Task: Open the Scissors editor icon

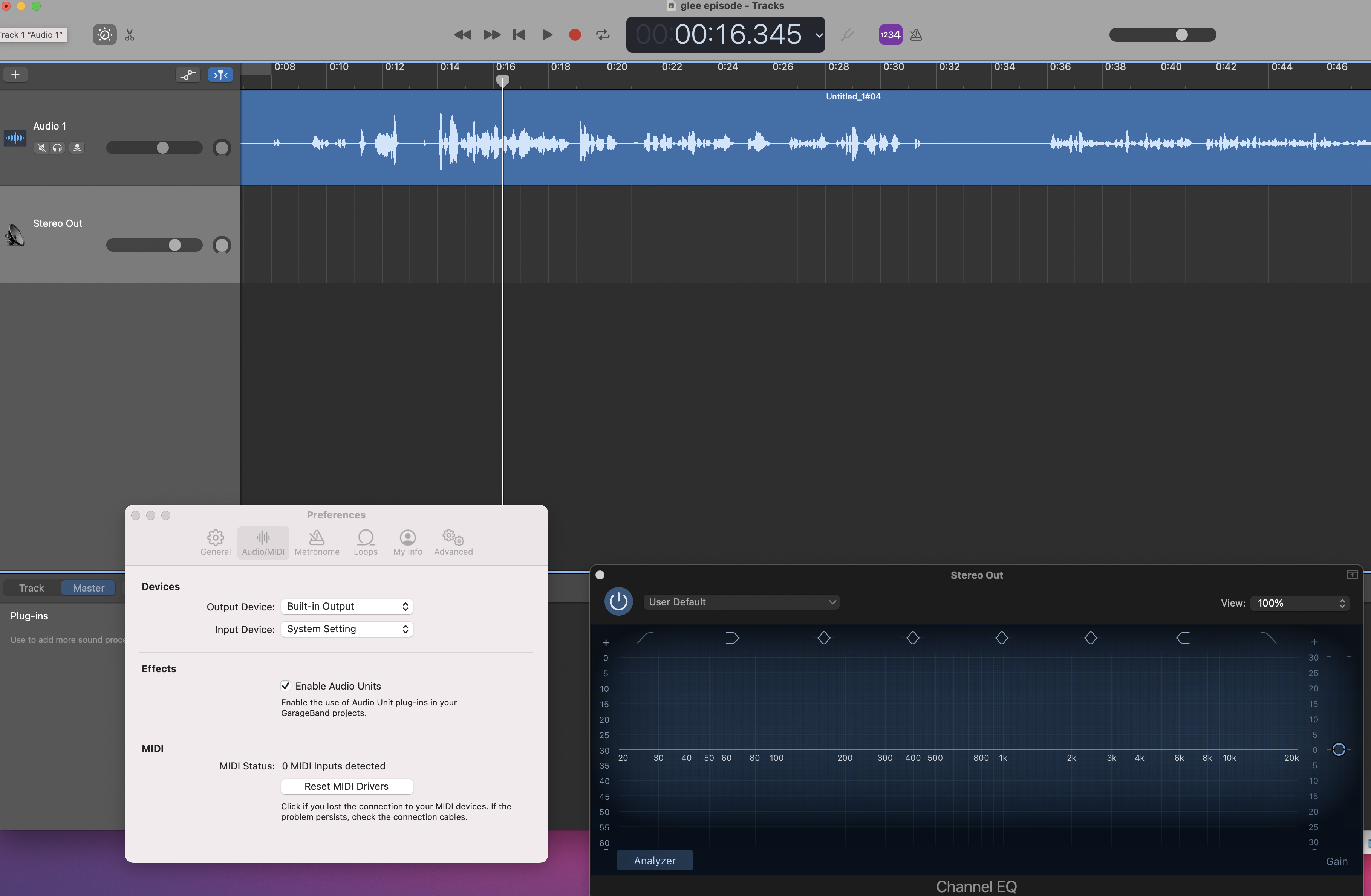Action: coord(130,35)
